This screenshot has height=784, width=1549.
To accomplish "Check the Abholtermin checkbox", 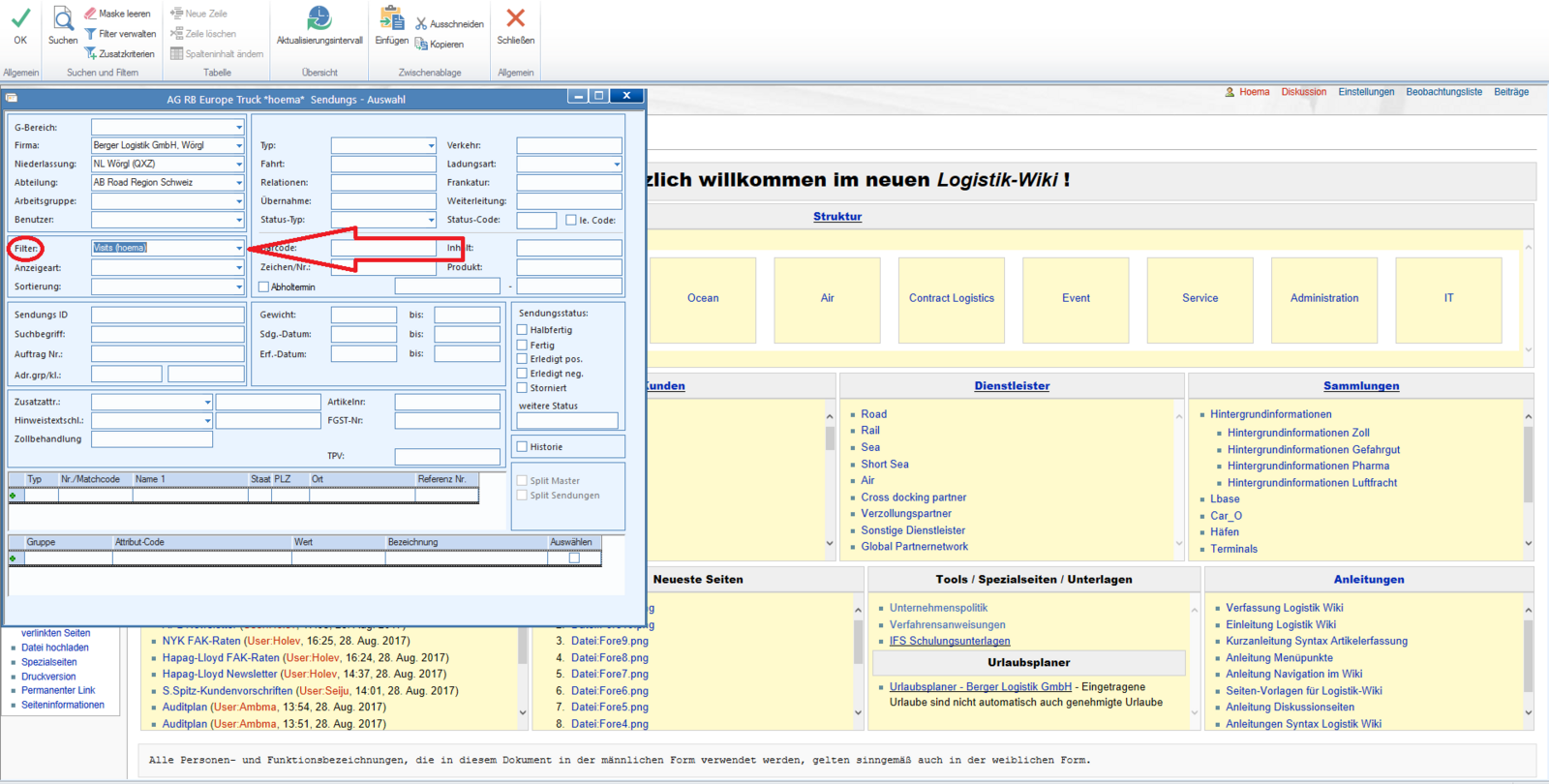I will [x=263, y=287].
